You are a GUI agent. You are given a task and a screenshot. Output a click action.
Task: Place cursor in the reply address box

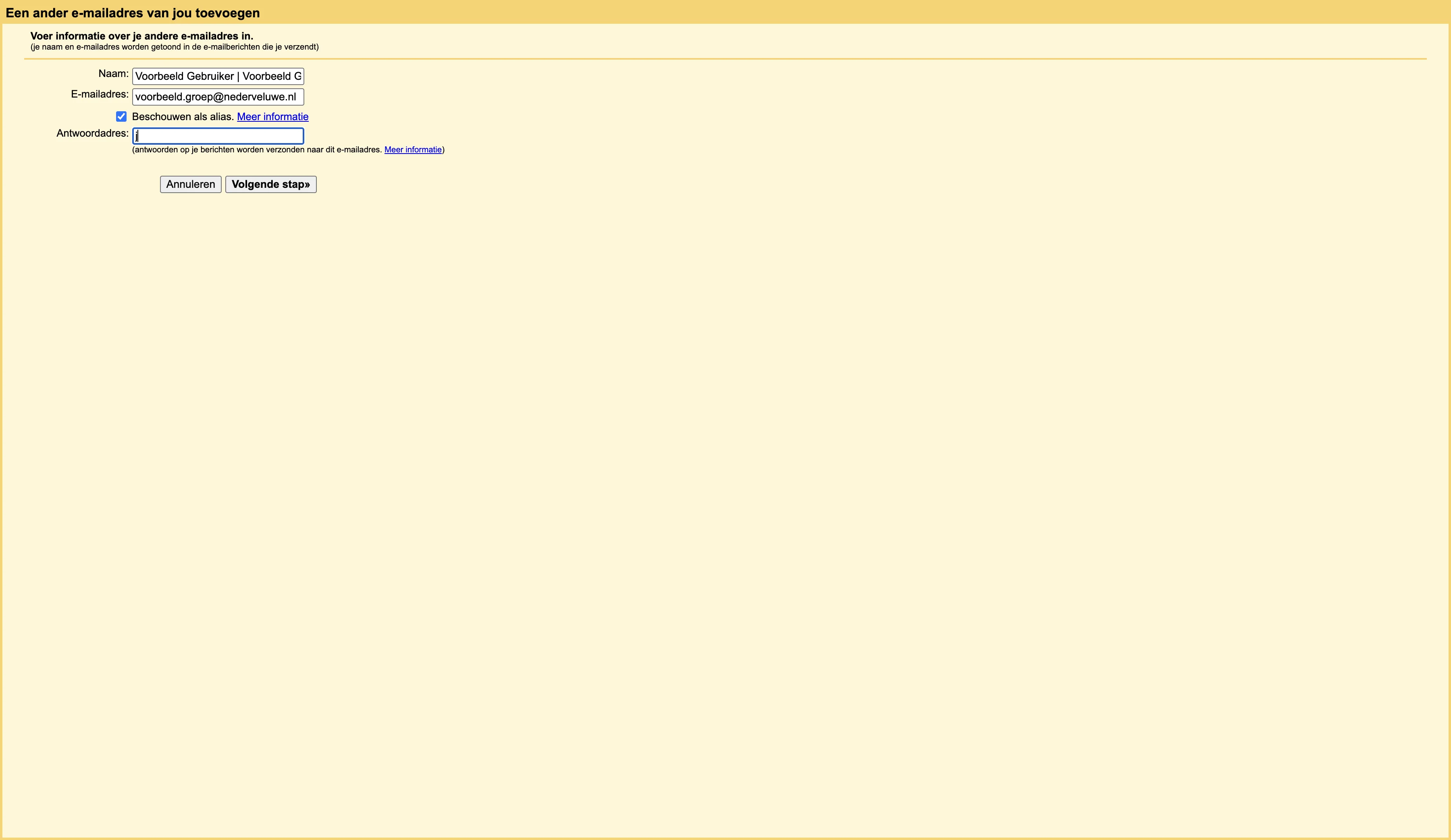coord(218,135)
